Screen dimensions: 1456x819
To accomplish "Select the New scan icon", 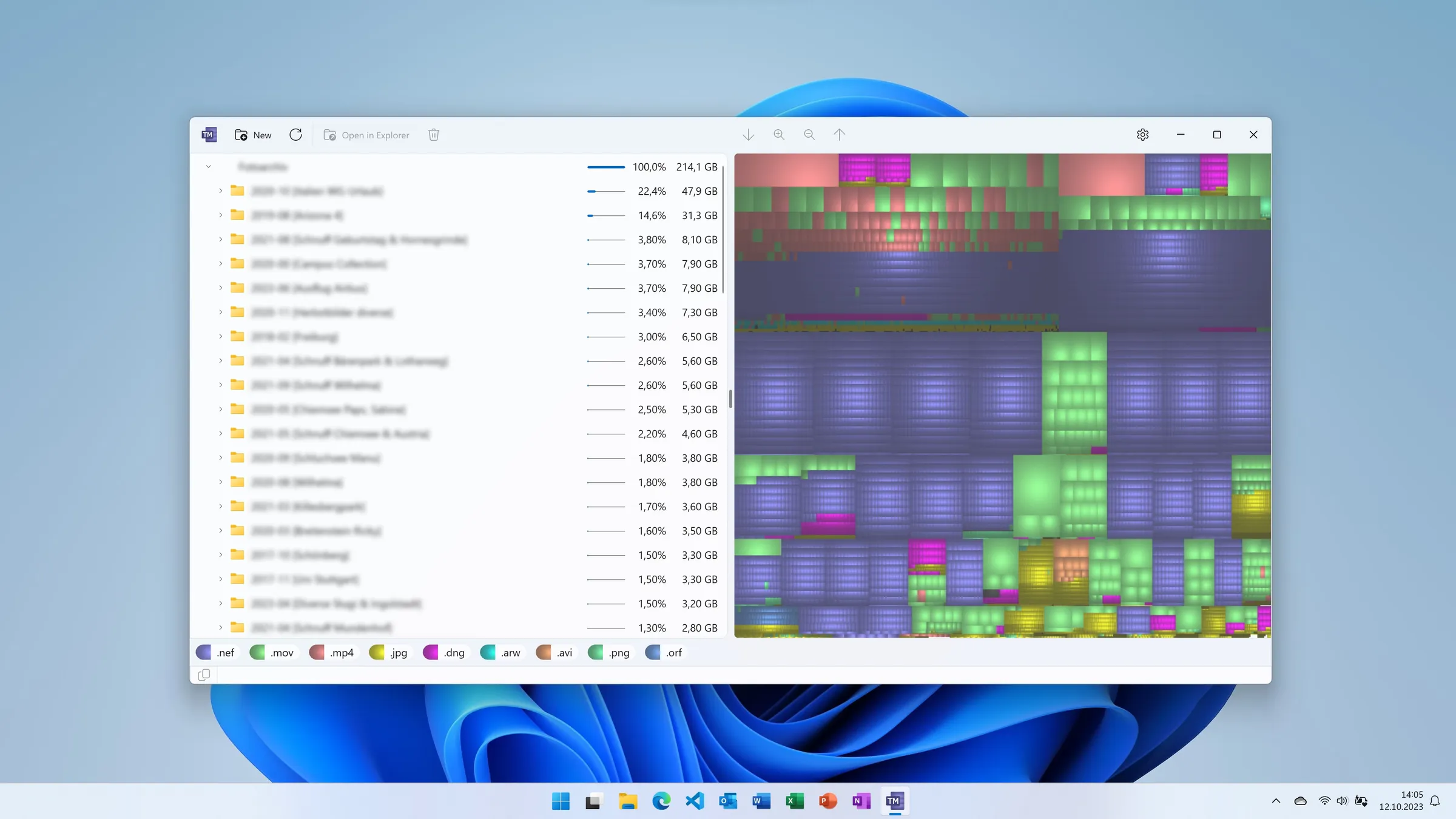I will pos(241,135).
